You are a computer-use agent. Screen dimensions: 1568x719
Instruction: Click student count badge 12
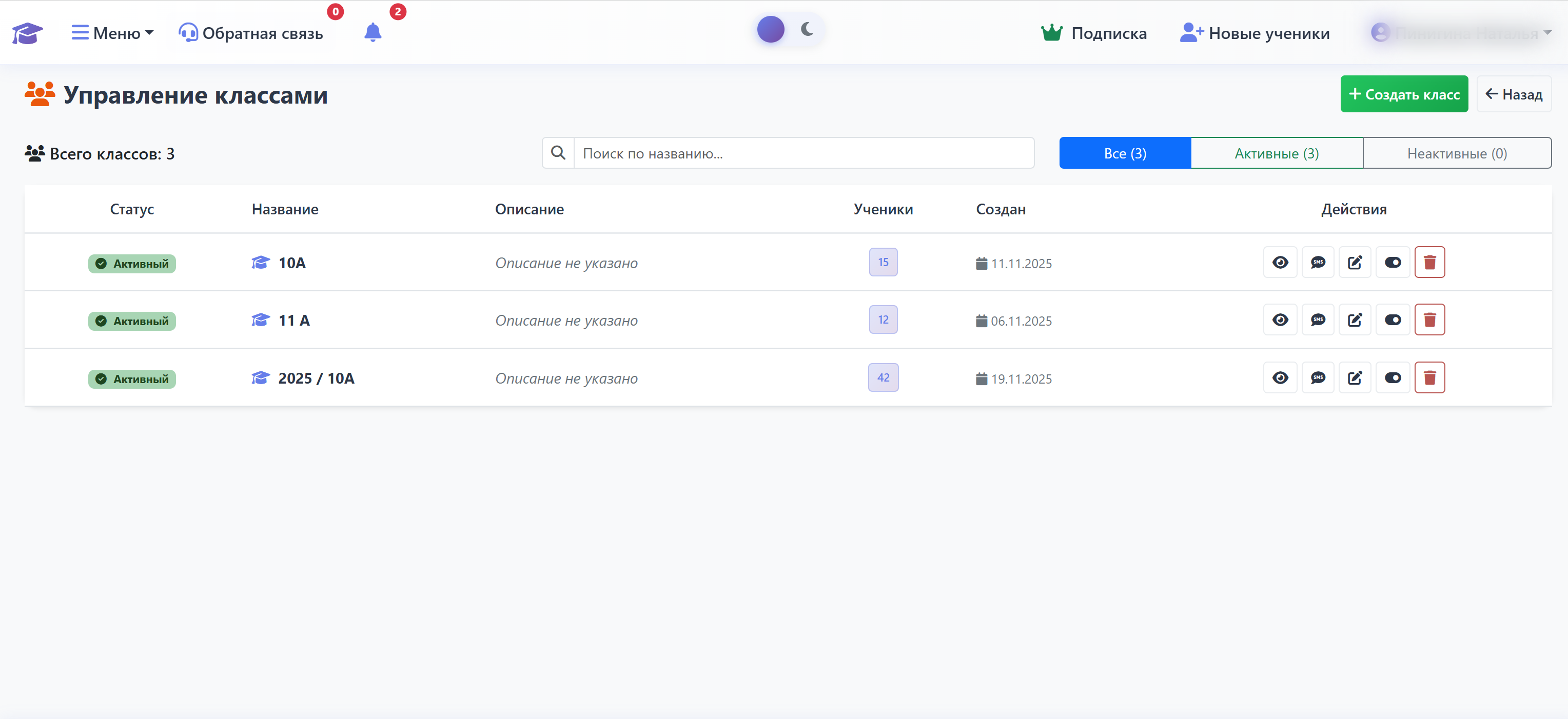pos(883,319)
